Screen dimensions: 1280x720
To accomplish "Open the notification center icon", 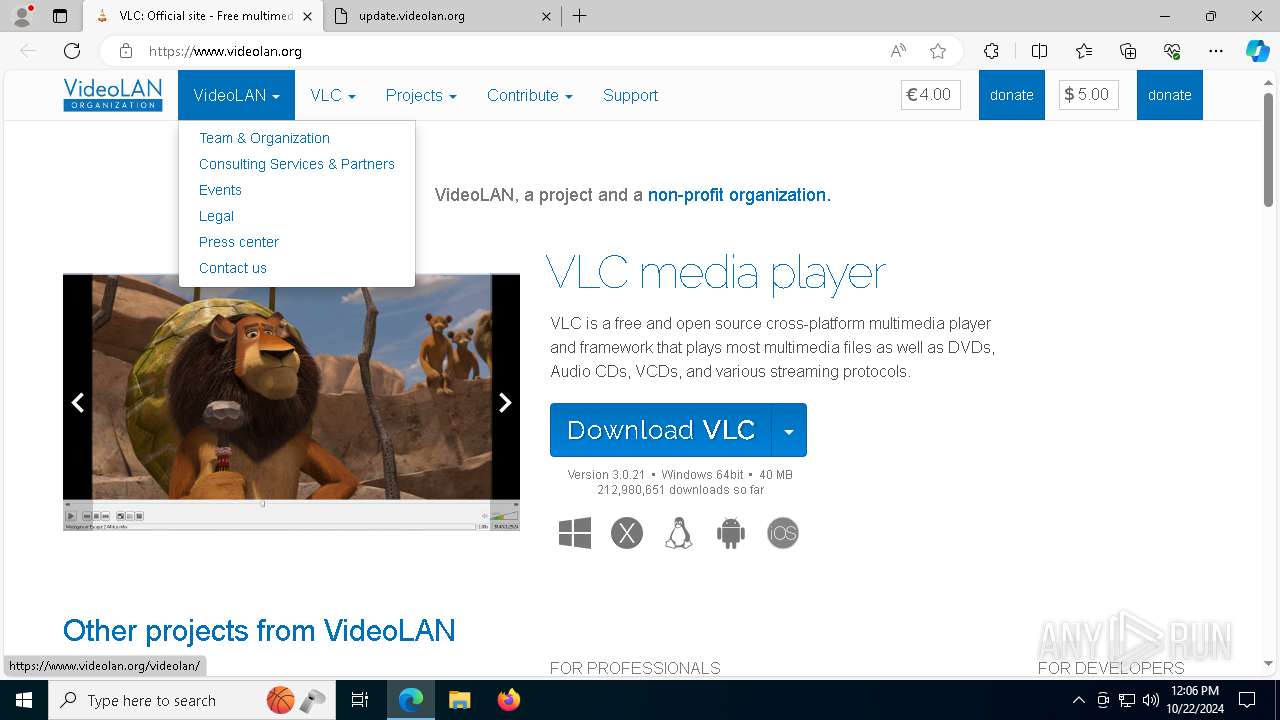I will (1247, 700).
